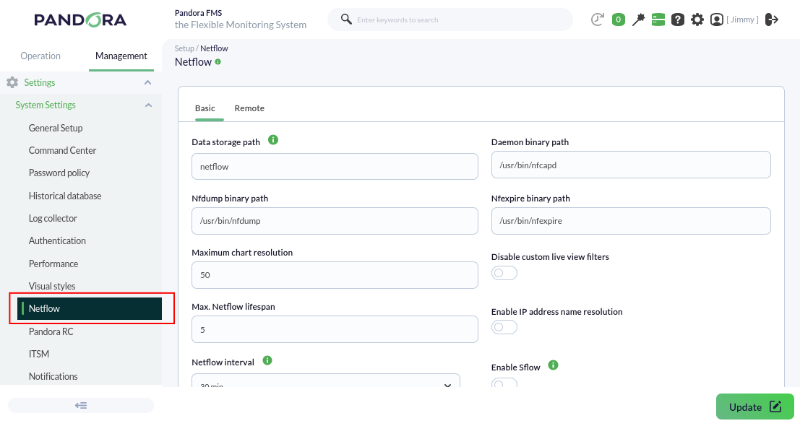Open ITSM settings
The image size is (800, 426).
pyautogui.click(x=39, y=354)
